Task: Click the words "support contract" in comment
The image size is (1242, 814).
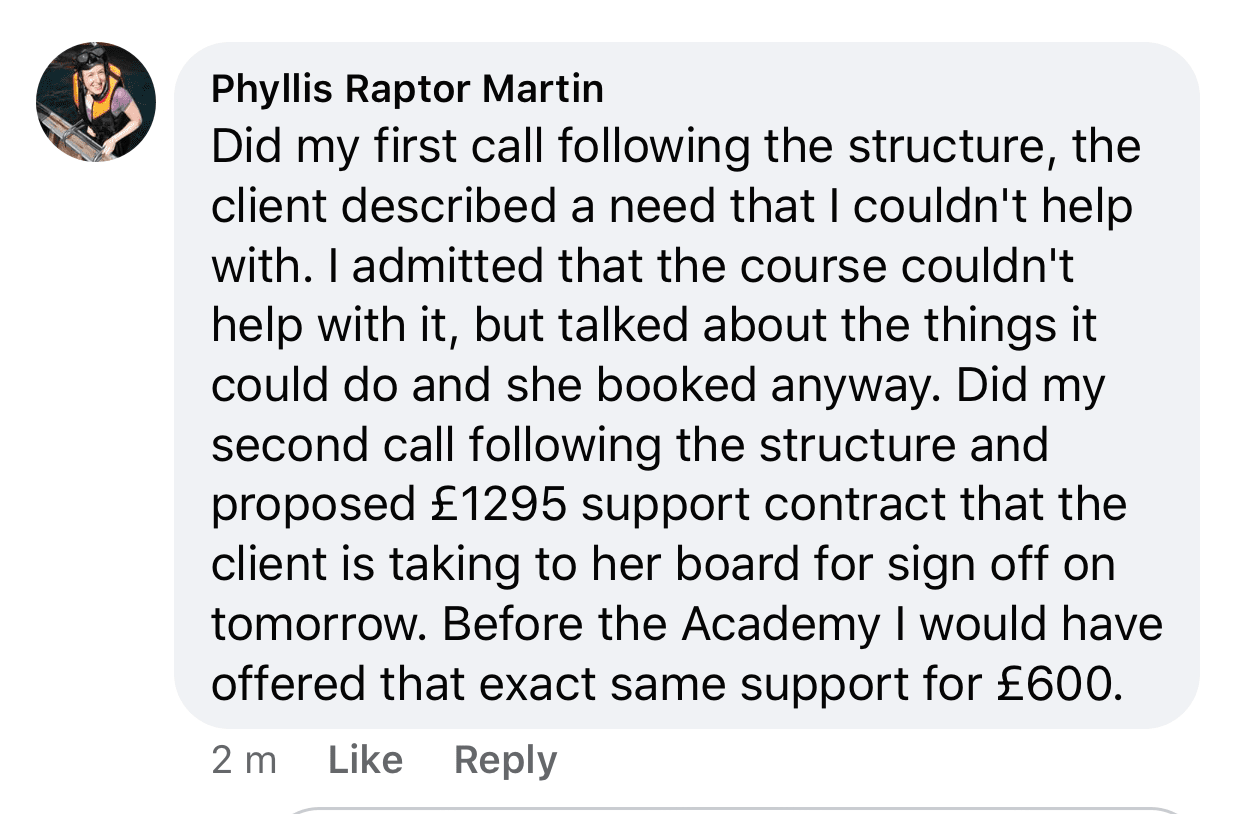Action: tap(764, 505)
